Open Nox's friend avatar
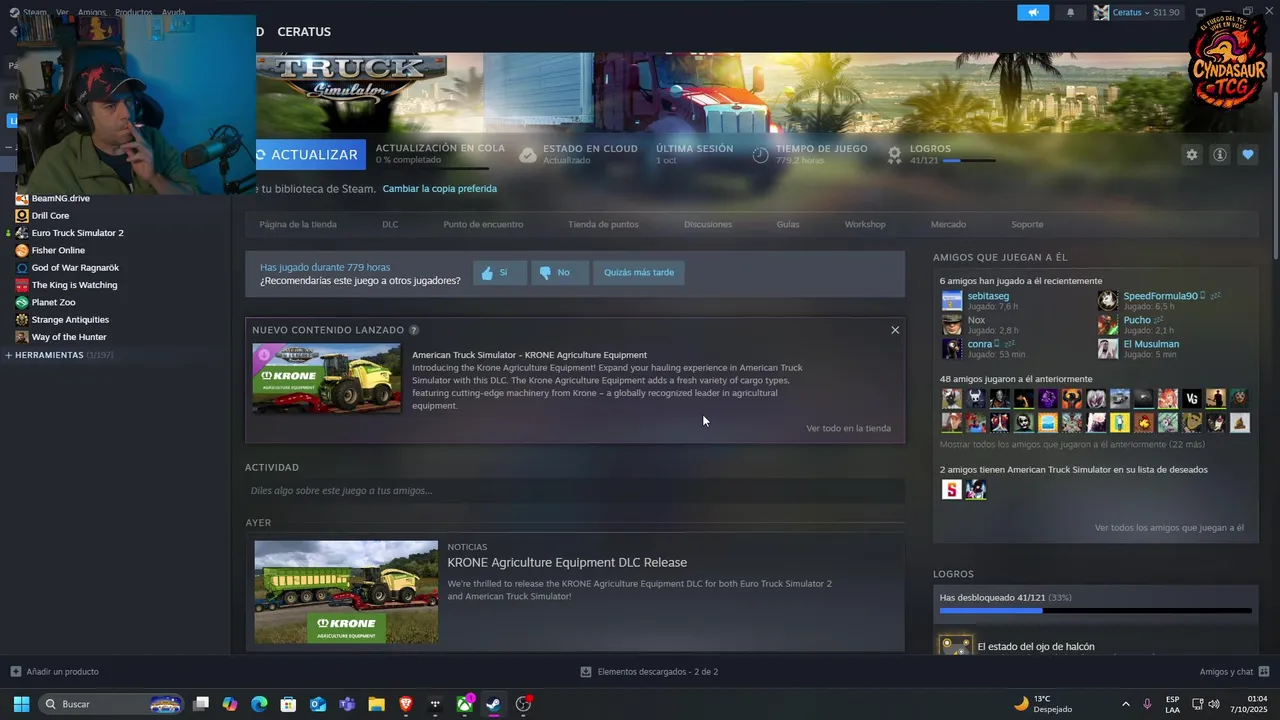 click(x=952, y=325)
